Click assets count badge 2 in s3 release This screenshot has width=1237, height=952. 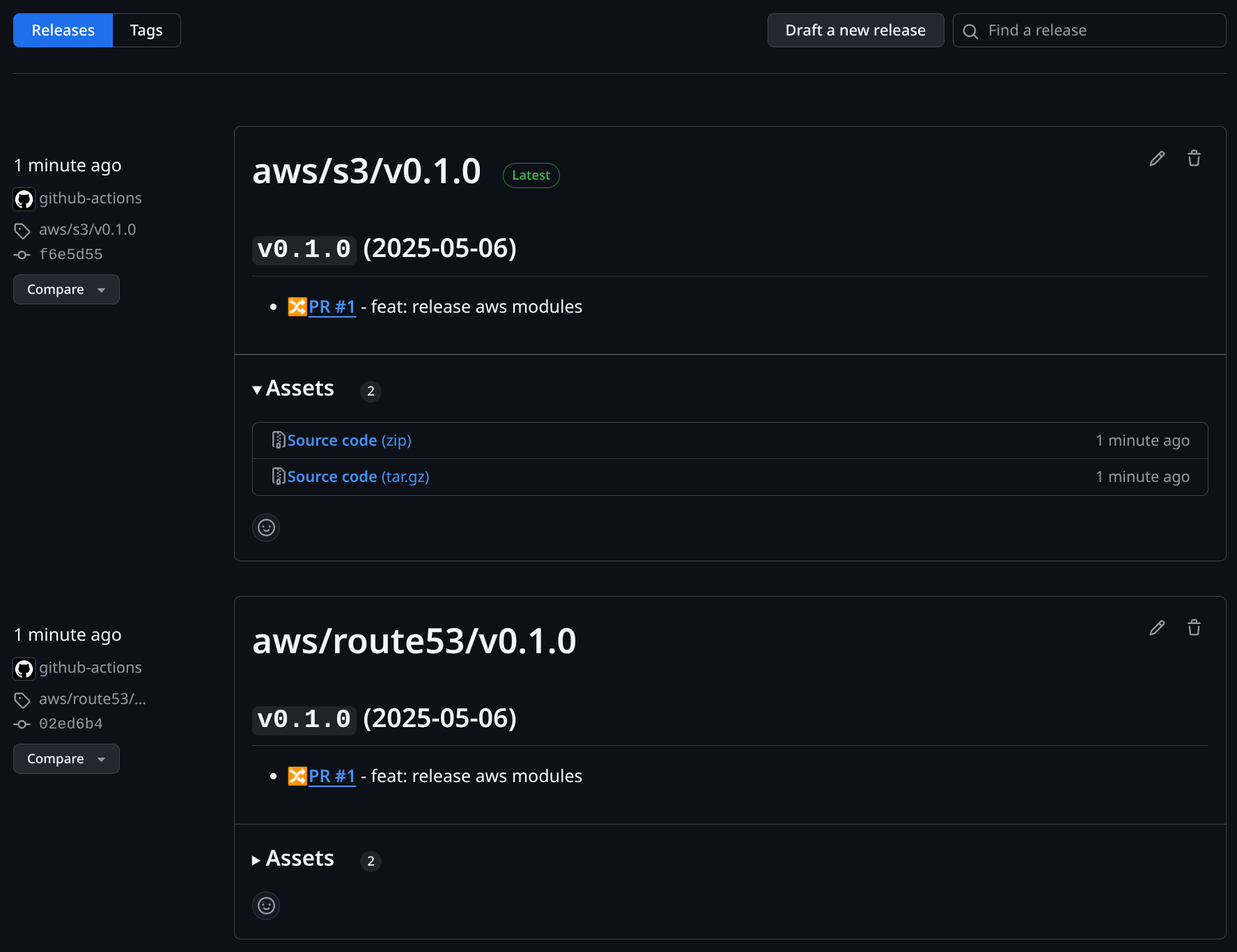tap(371, 391)
